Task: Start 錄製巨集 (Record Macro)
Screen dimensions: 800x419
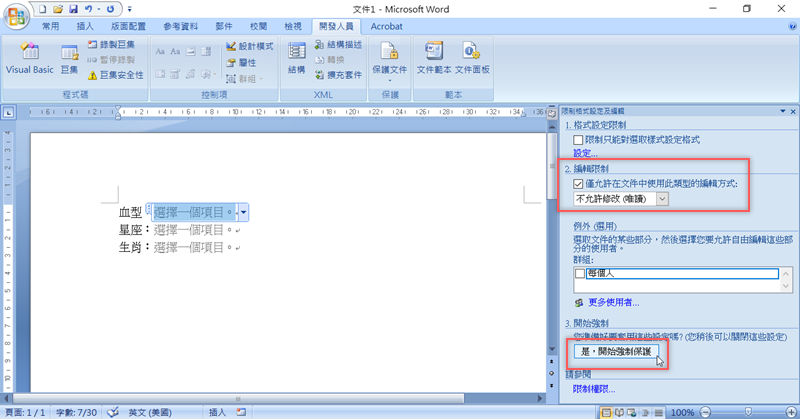Action: pyautogui.click(x=111, y=44)
